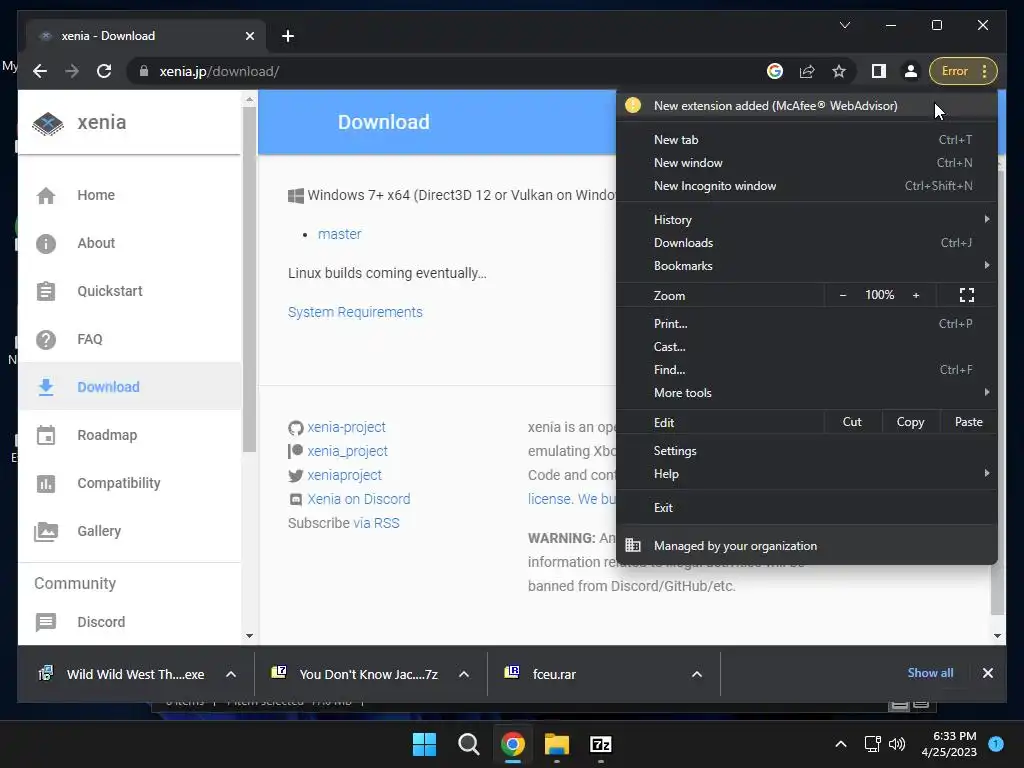This screenshot has height=768, width=1024.
Task: Decrease zoom with minus button
Action: coord(843,295)
